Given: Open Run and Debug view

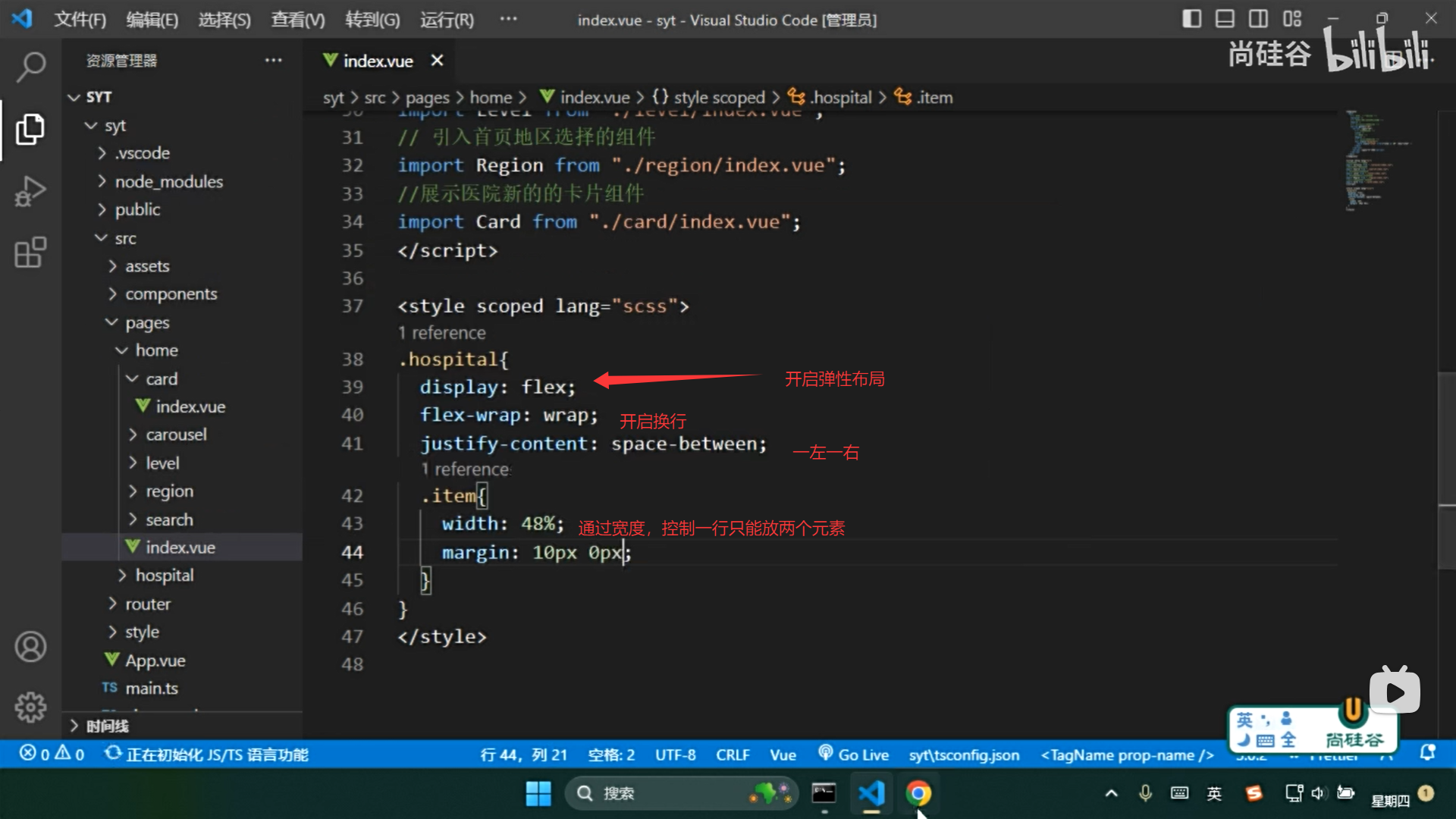Looking at the screenshot, I should (30, 191).
